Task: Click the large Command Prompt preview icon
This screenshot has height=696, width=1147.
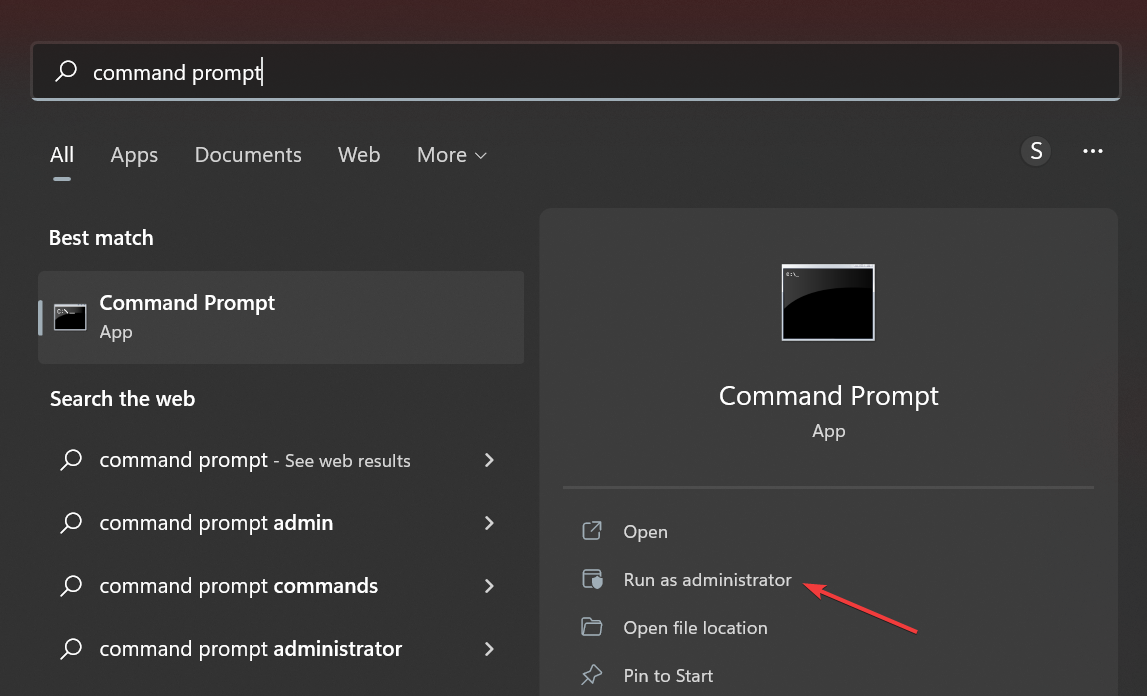Action: (828, 302)
